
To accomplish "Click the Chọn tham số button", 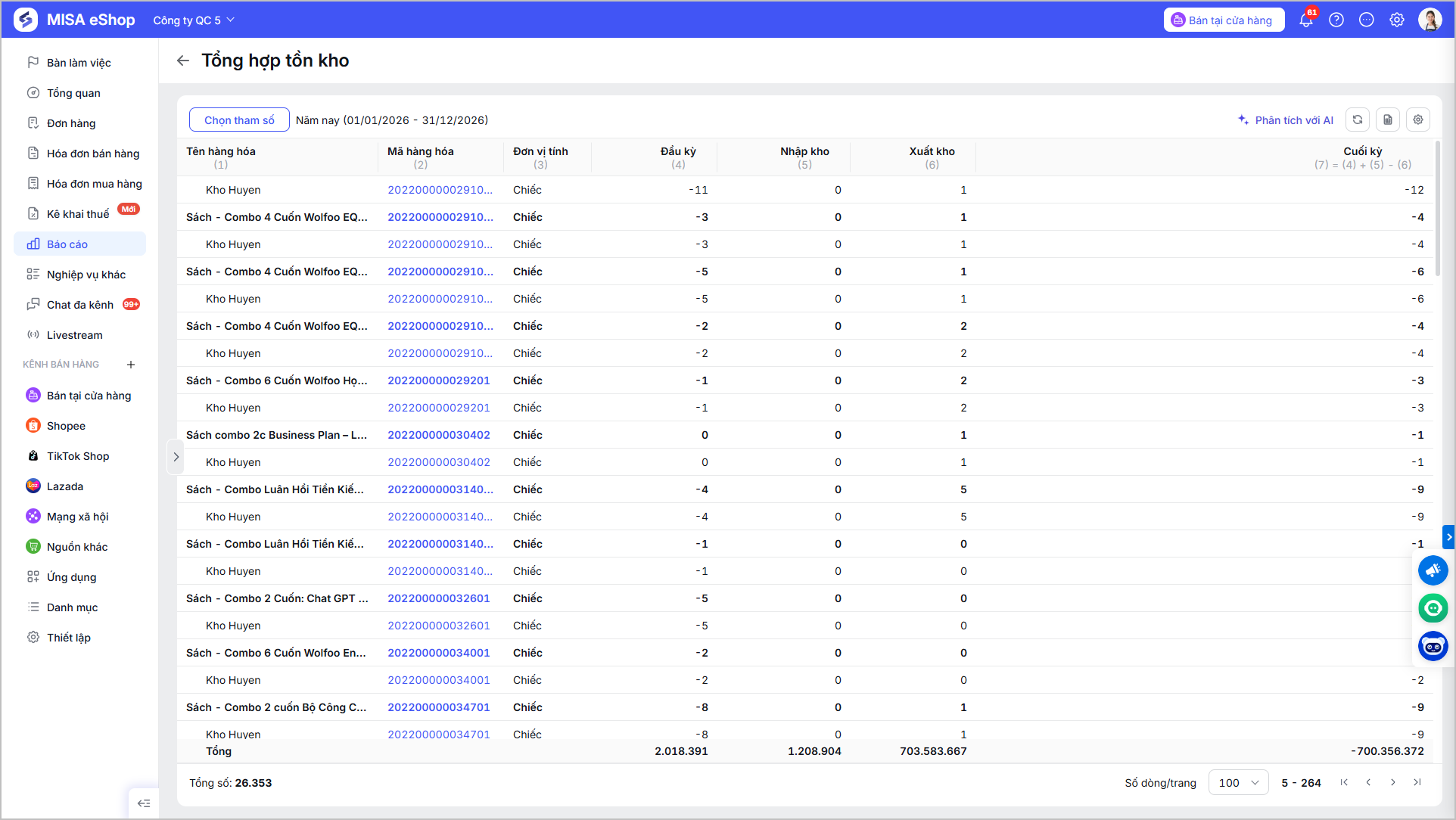I will [x=239, y=120].
